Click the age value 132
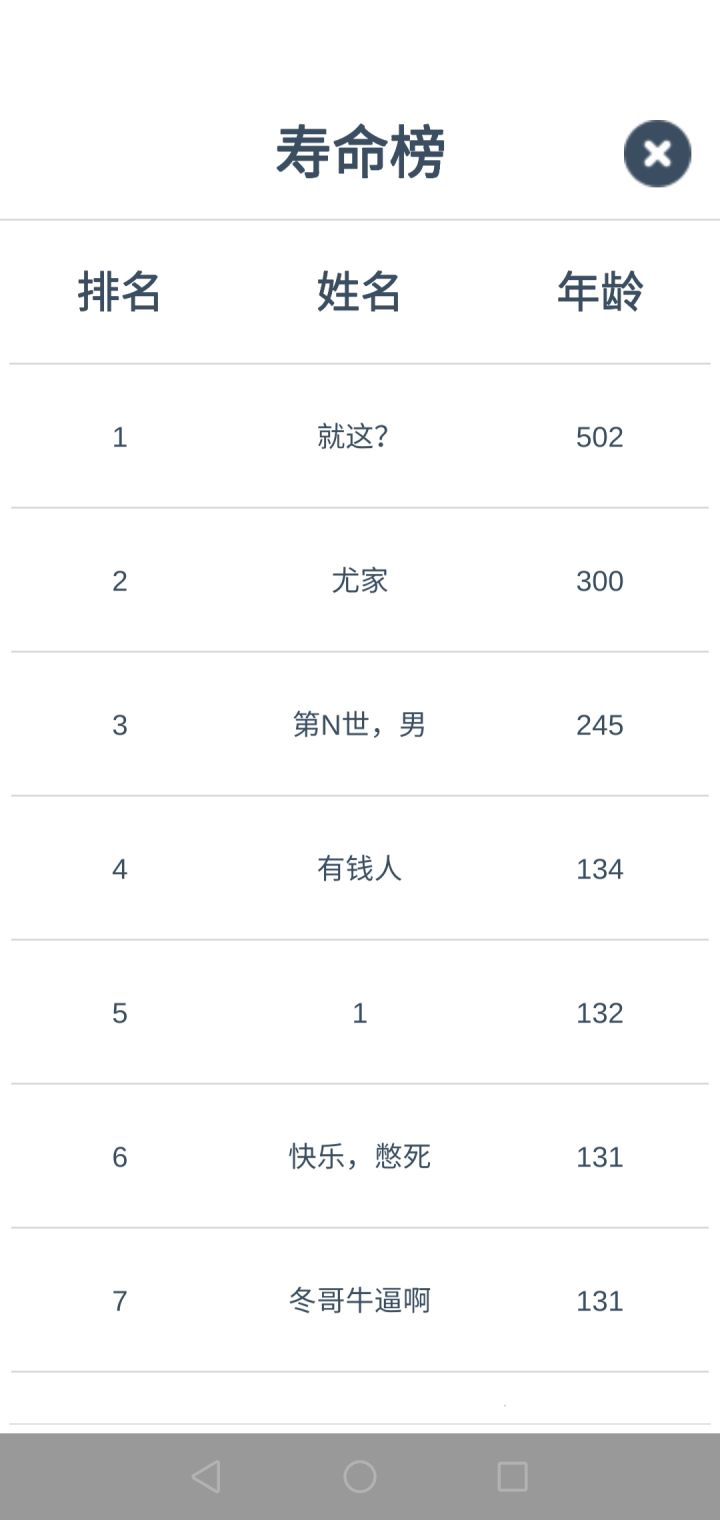720x1520 pixels. tap(600, 1013)
